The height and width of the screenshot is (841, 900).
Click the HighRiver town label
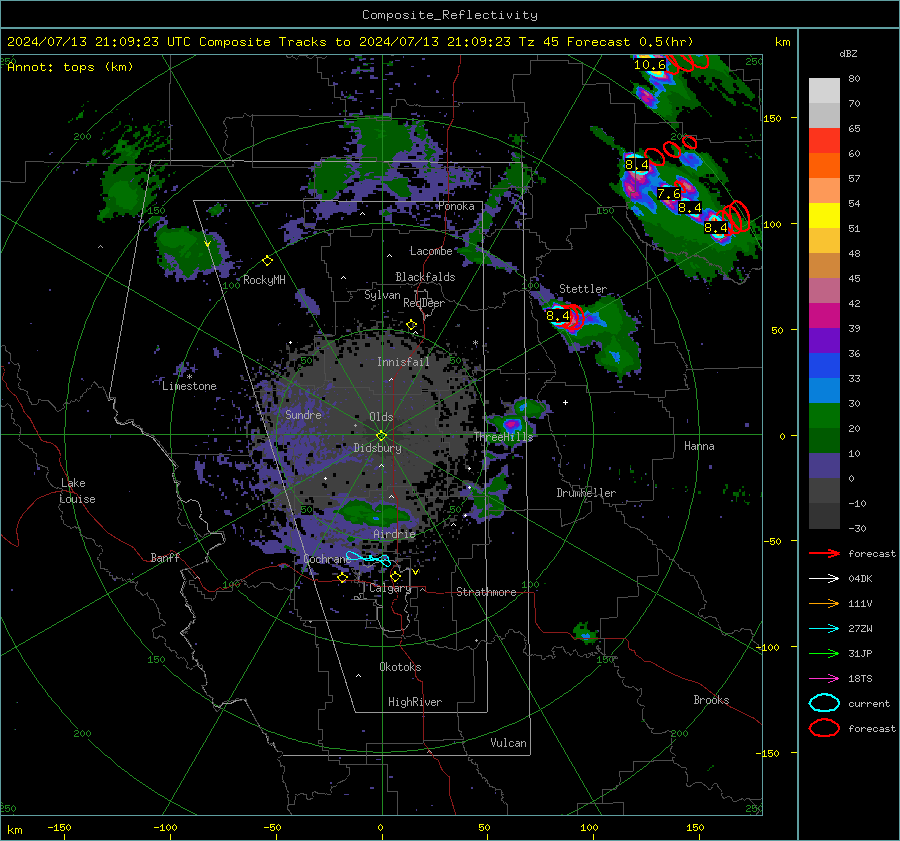415,702
